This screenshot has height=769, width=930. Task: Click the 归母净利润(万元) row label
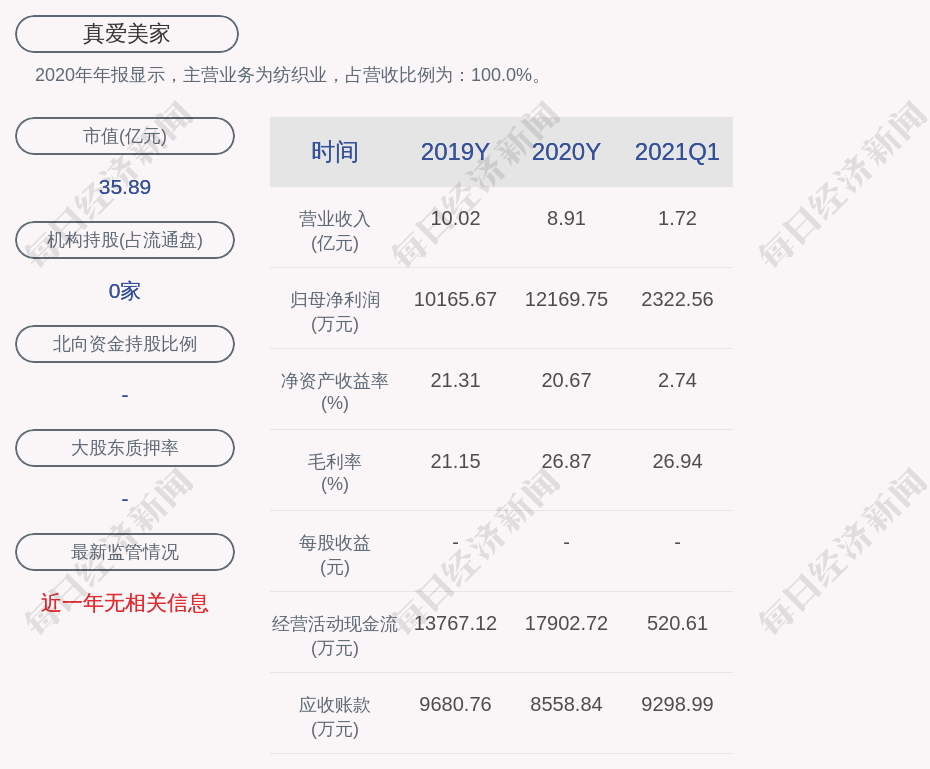click(x=335, y=312)
